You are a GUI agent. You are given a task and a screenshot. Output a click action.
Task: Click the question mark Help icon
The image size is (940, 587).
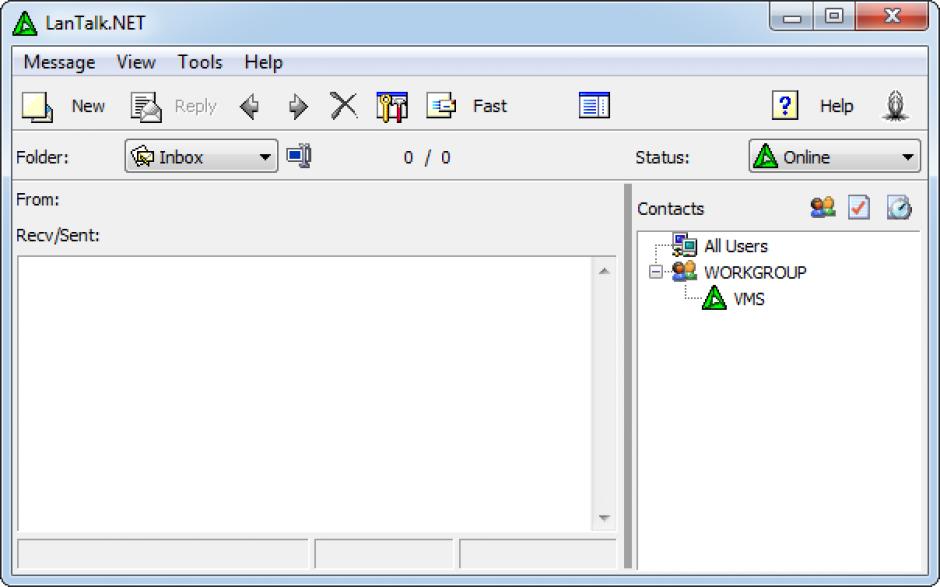[785, 106]
